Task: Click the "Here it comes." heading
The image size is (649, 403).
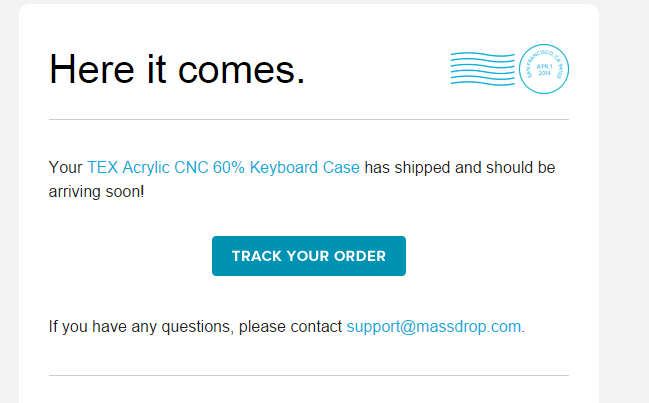Action: point(177,69)
